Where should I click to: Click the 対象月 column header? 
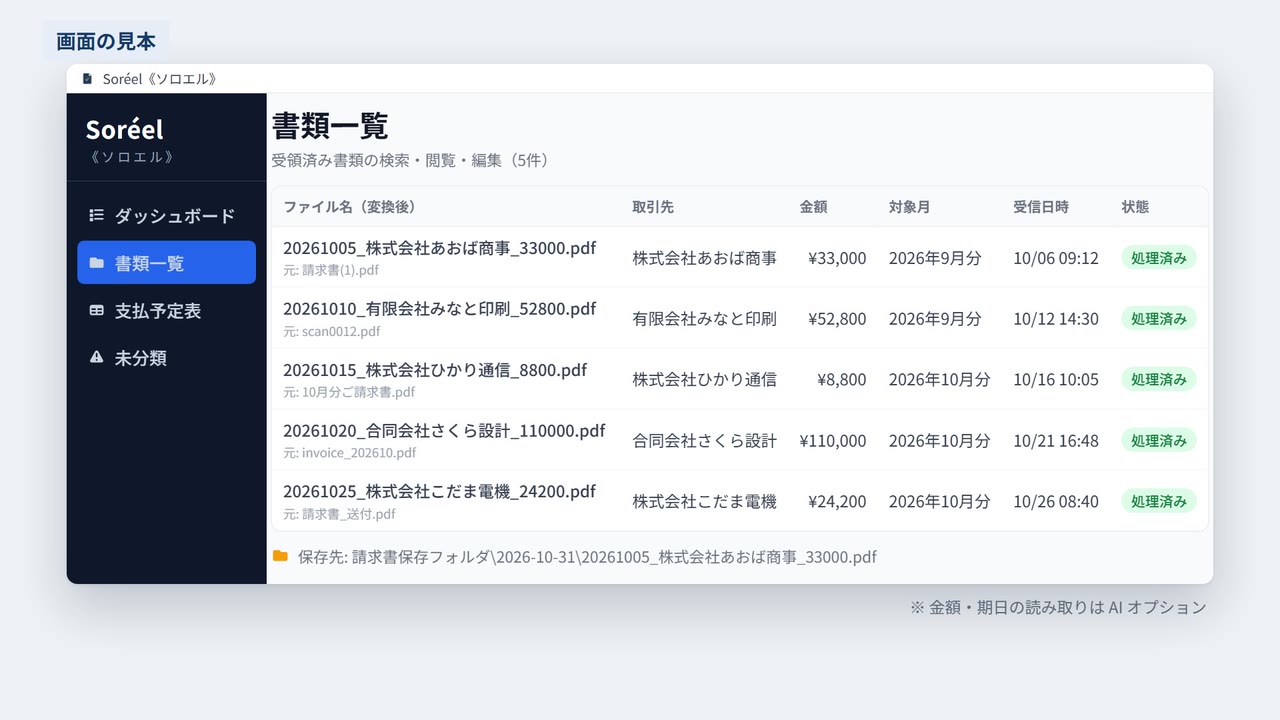(x=909, y=207)
